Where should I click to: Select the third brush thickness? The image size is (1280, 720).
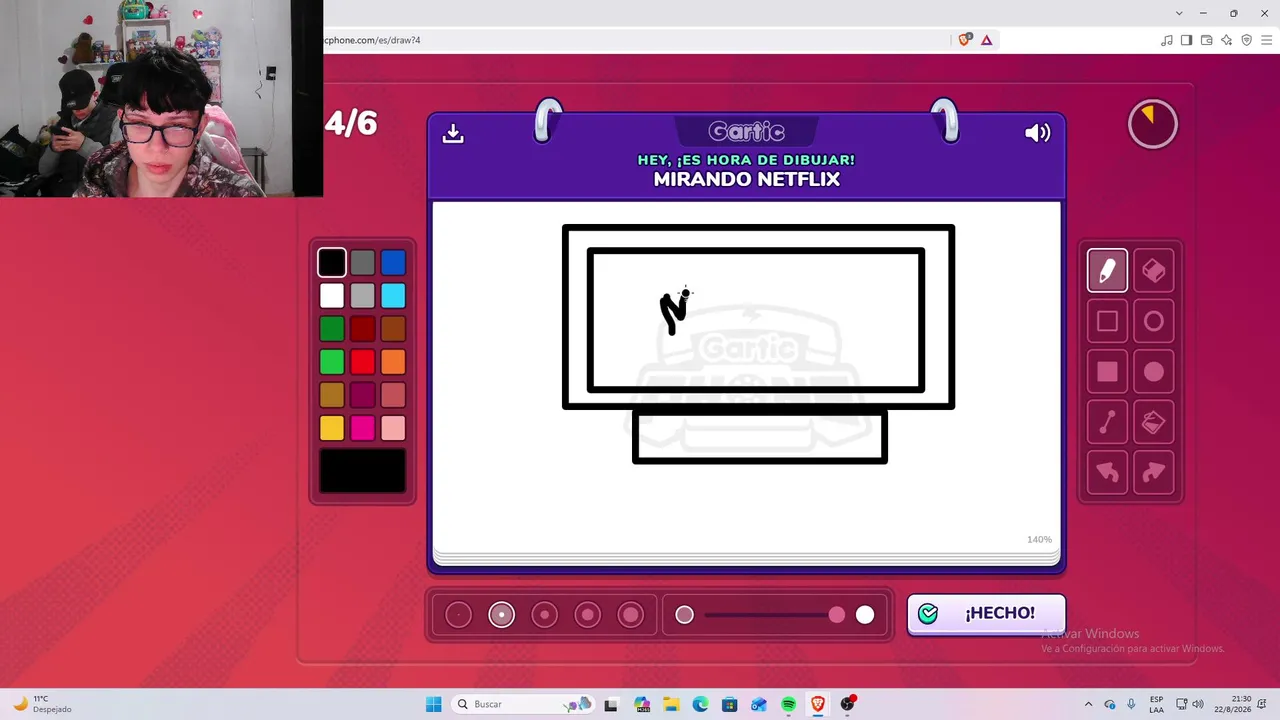544,615
